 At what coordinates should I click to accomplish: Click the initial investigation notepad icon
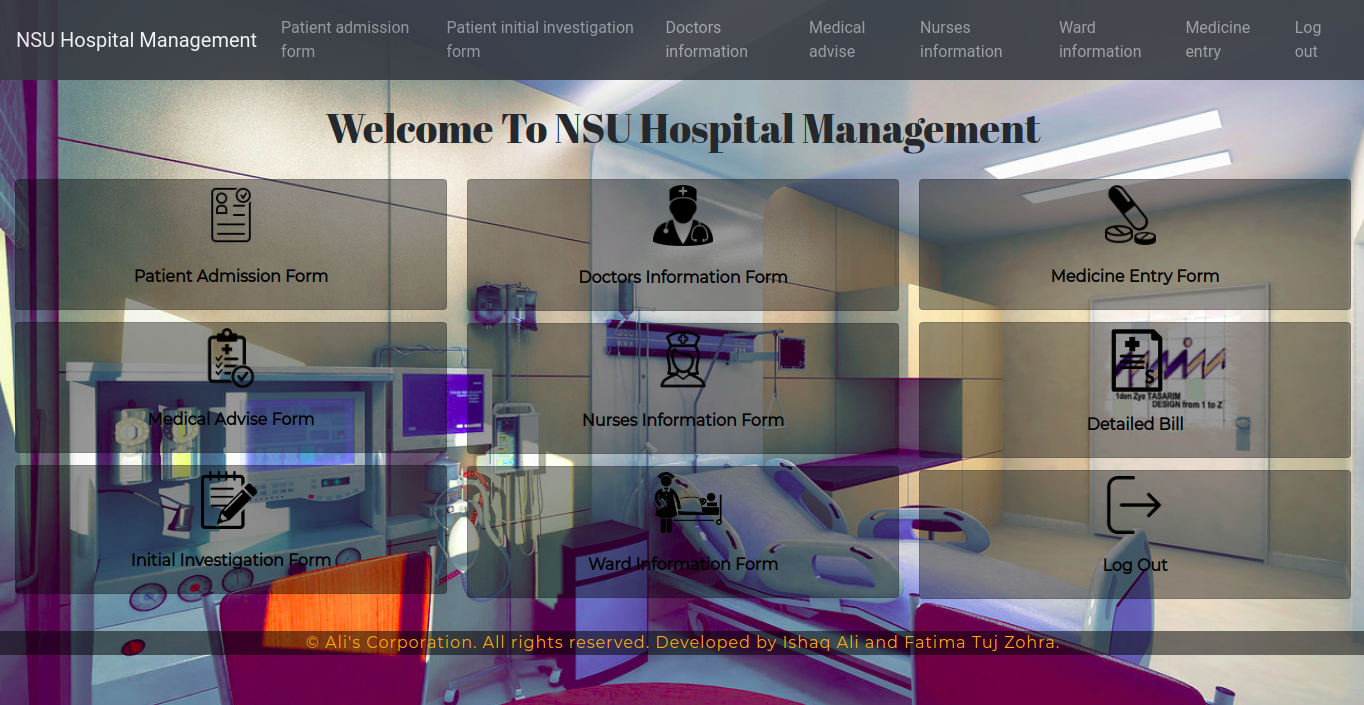(228, 500)
